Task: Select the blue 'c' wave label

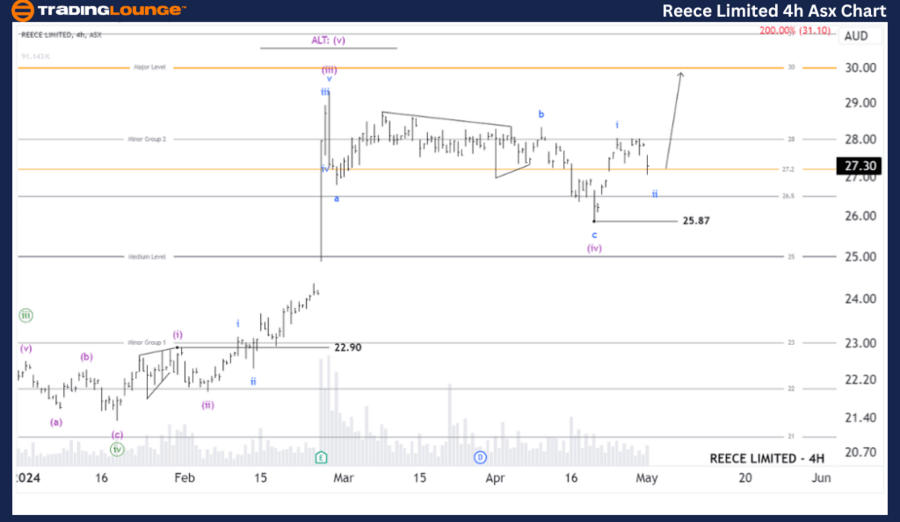Action: (x=594, y=235)
